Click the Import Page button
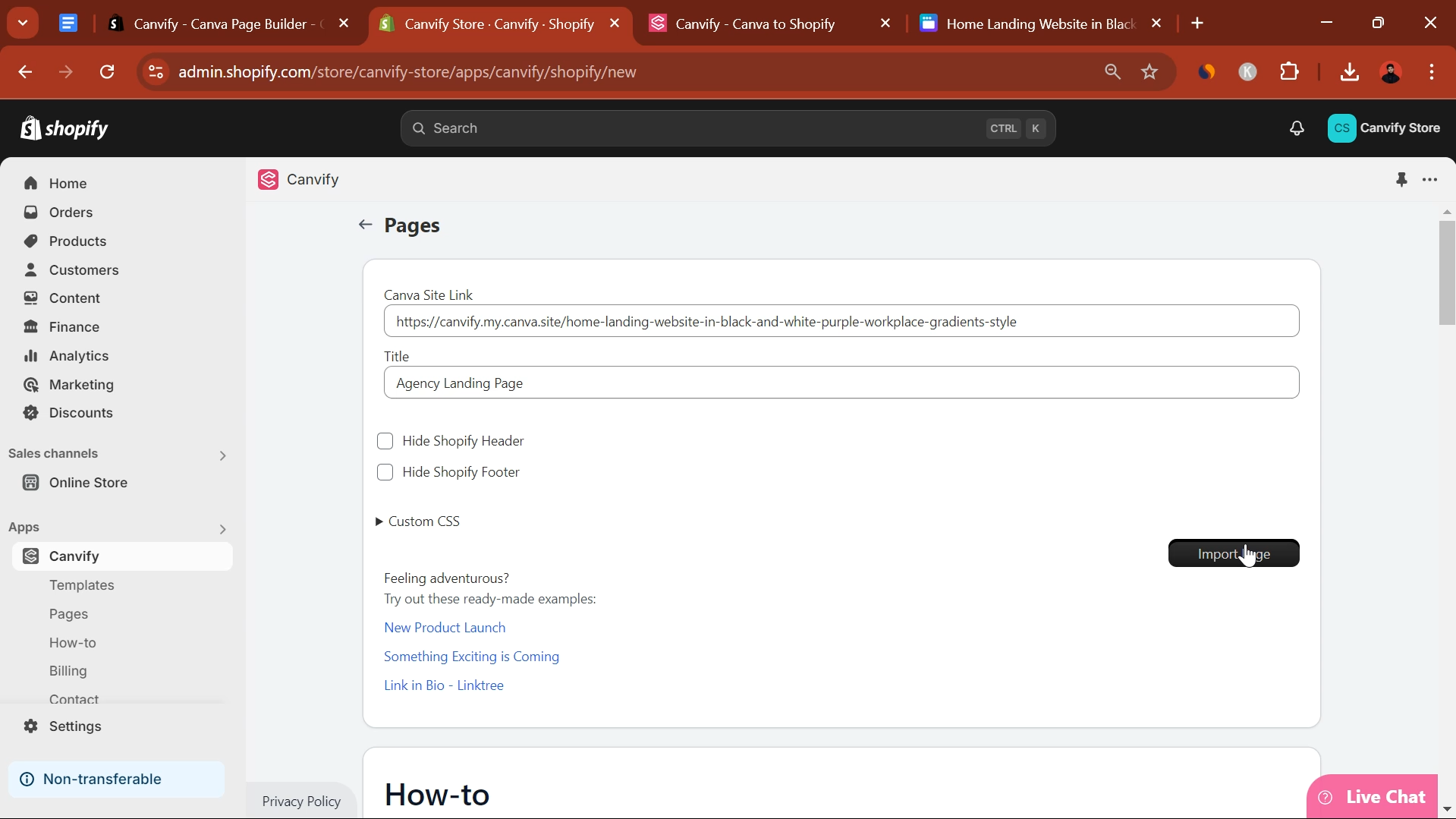The height and width of the screenshot is (819, 1456). [x=1233, y=553]
